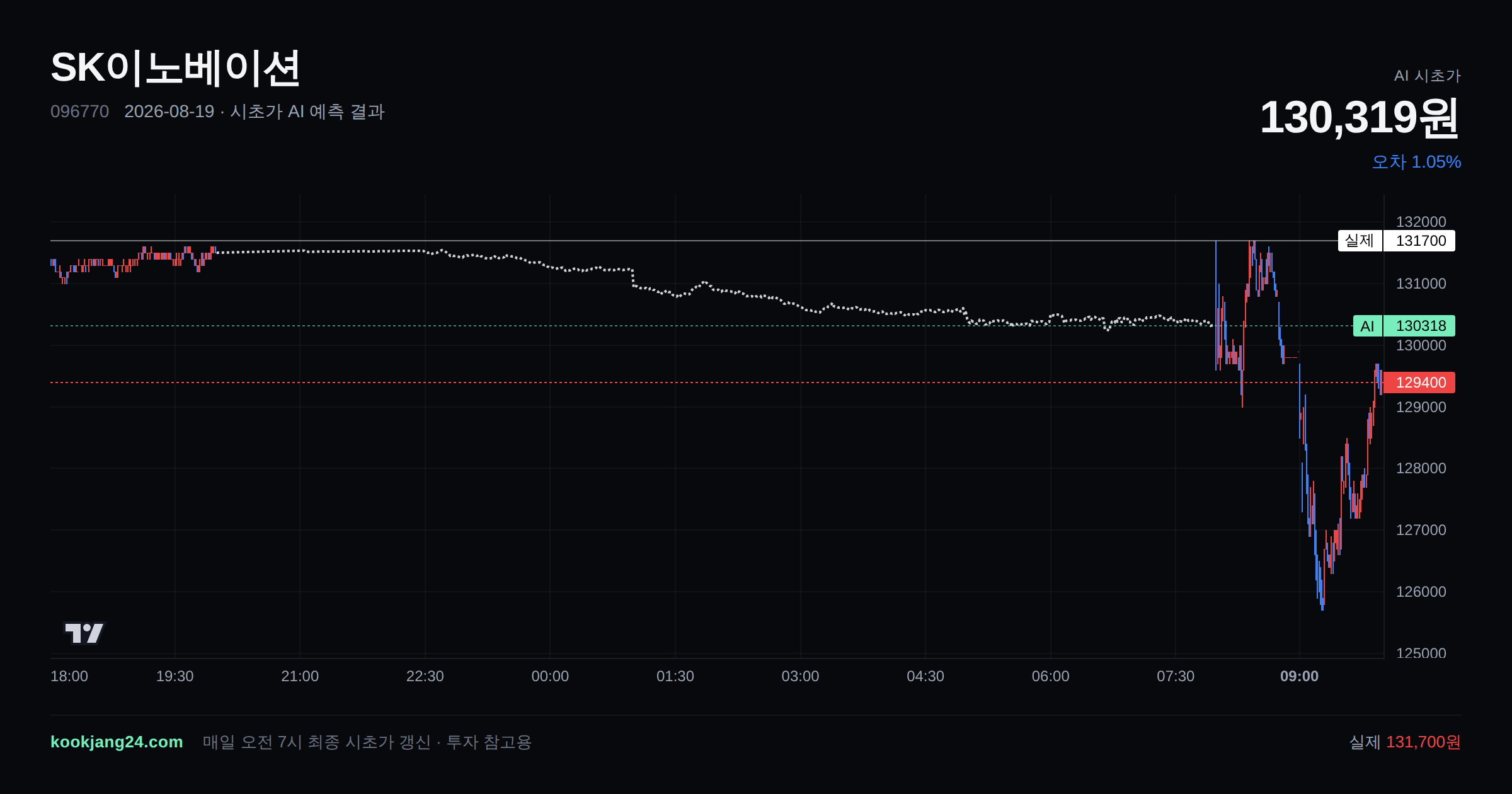Open the kookjang24.com link in the footer
This screenshot has width=1512, height=794.
point(117,742)
